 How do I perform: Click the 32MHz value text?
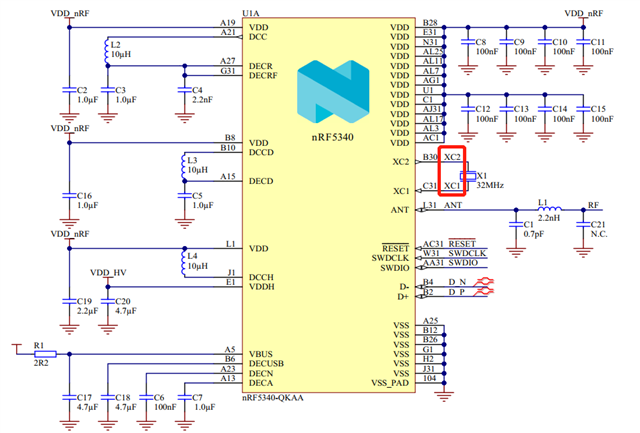coord(490,185)
